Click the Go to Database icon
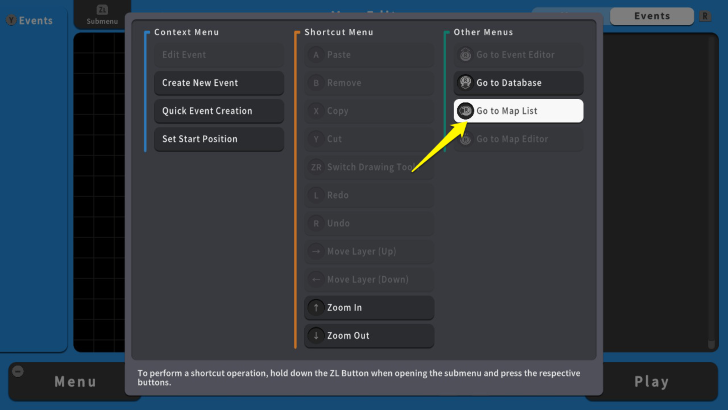The width and height of the screenshot is (728, 410). pos(465,83)
